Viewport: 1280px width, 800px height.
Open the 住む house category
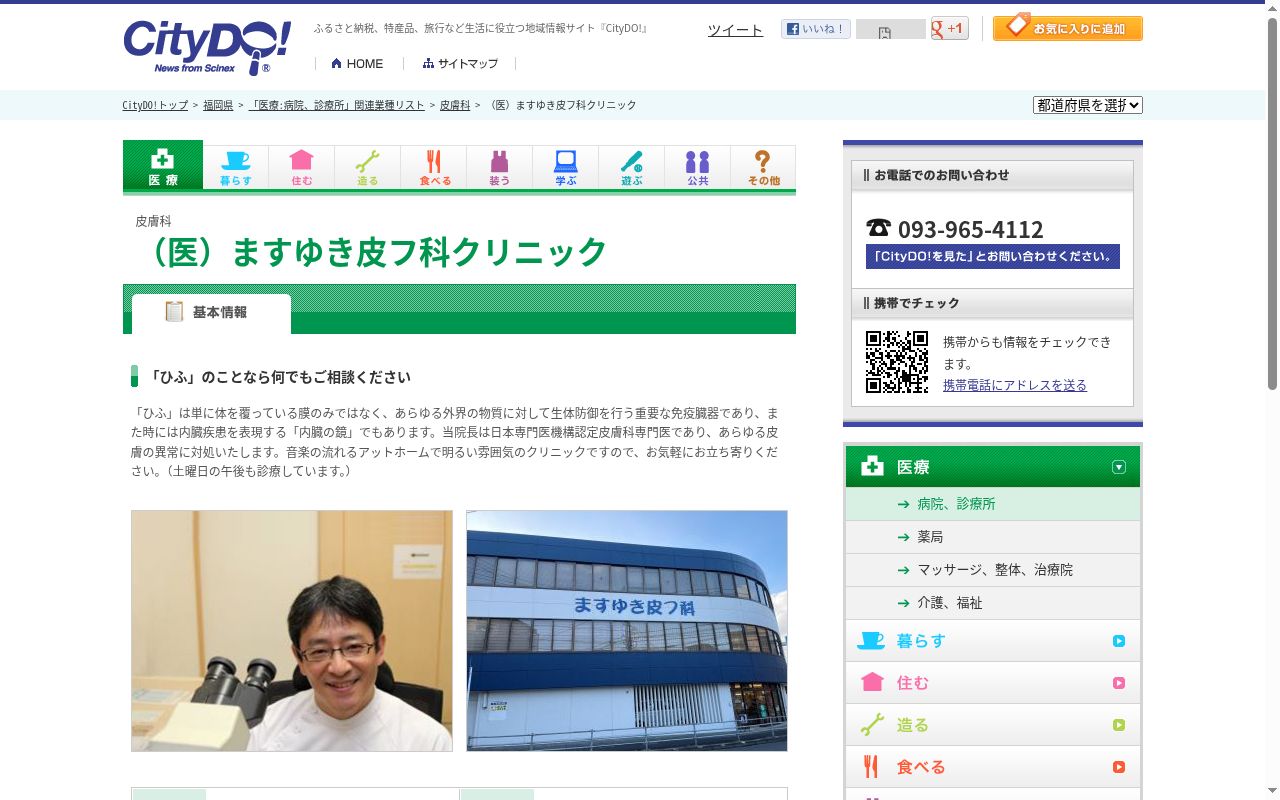pyautogui.click(x=302, y=167)
